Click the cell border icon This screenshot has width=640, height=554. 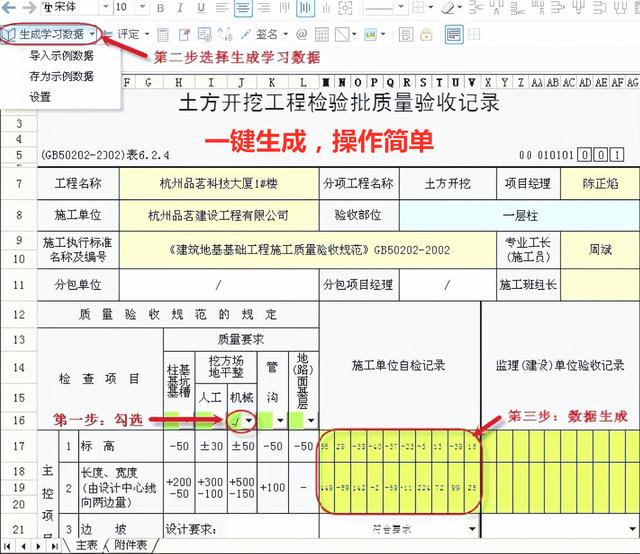(418, 7)
